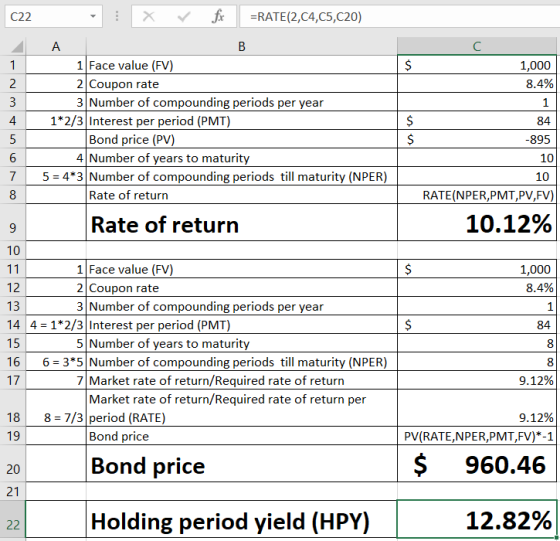
Task: Select cell A7 containing 5 = 4*3
Action: tap(56, 176)
